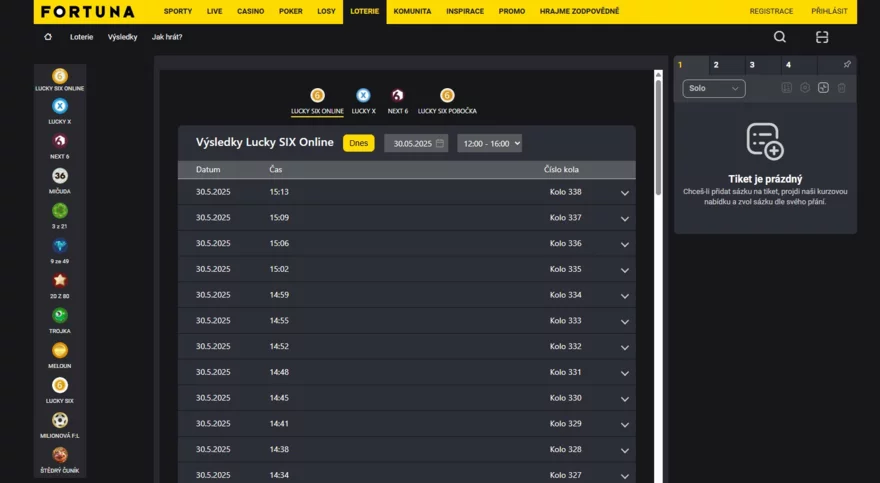Click ticket calculator icon beside Solo dropdown
The image size is (880, 483).
point(786,88)
